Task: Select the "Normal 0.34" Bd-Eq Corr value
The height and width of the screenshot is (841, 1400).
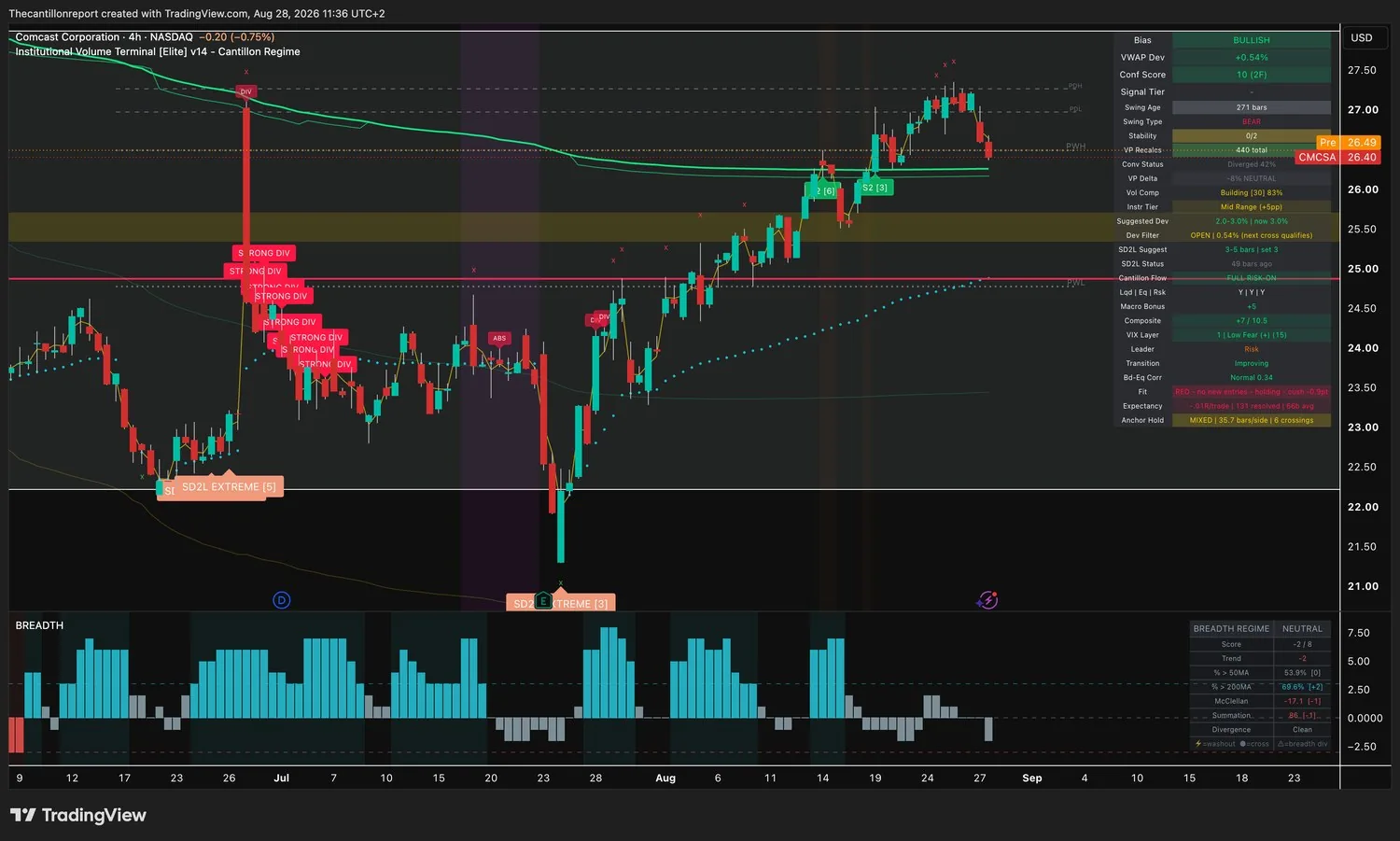Action: [1252, 377]
